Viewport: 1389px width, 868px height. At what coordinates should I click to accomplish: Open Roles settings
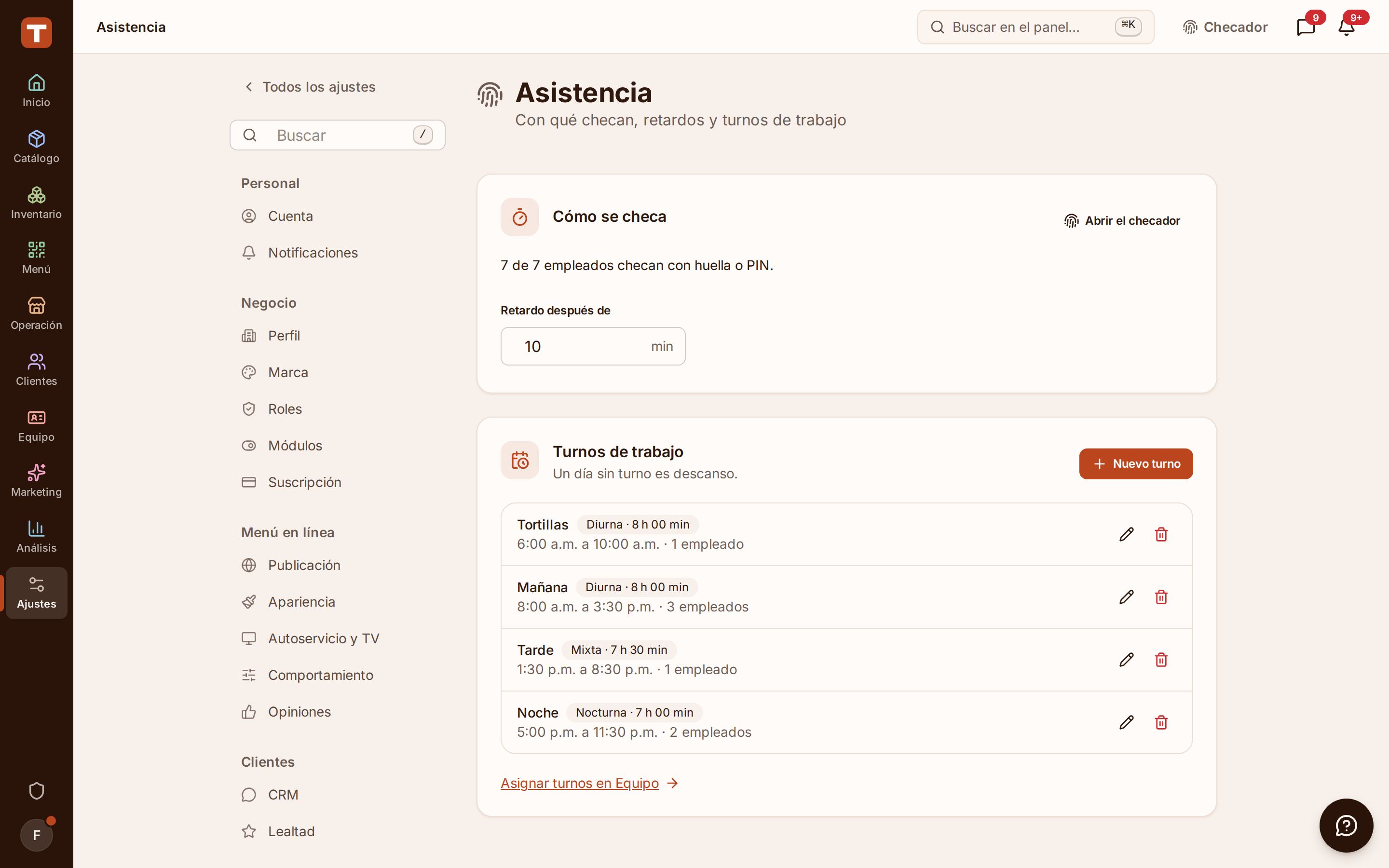click(338, 409)
